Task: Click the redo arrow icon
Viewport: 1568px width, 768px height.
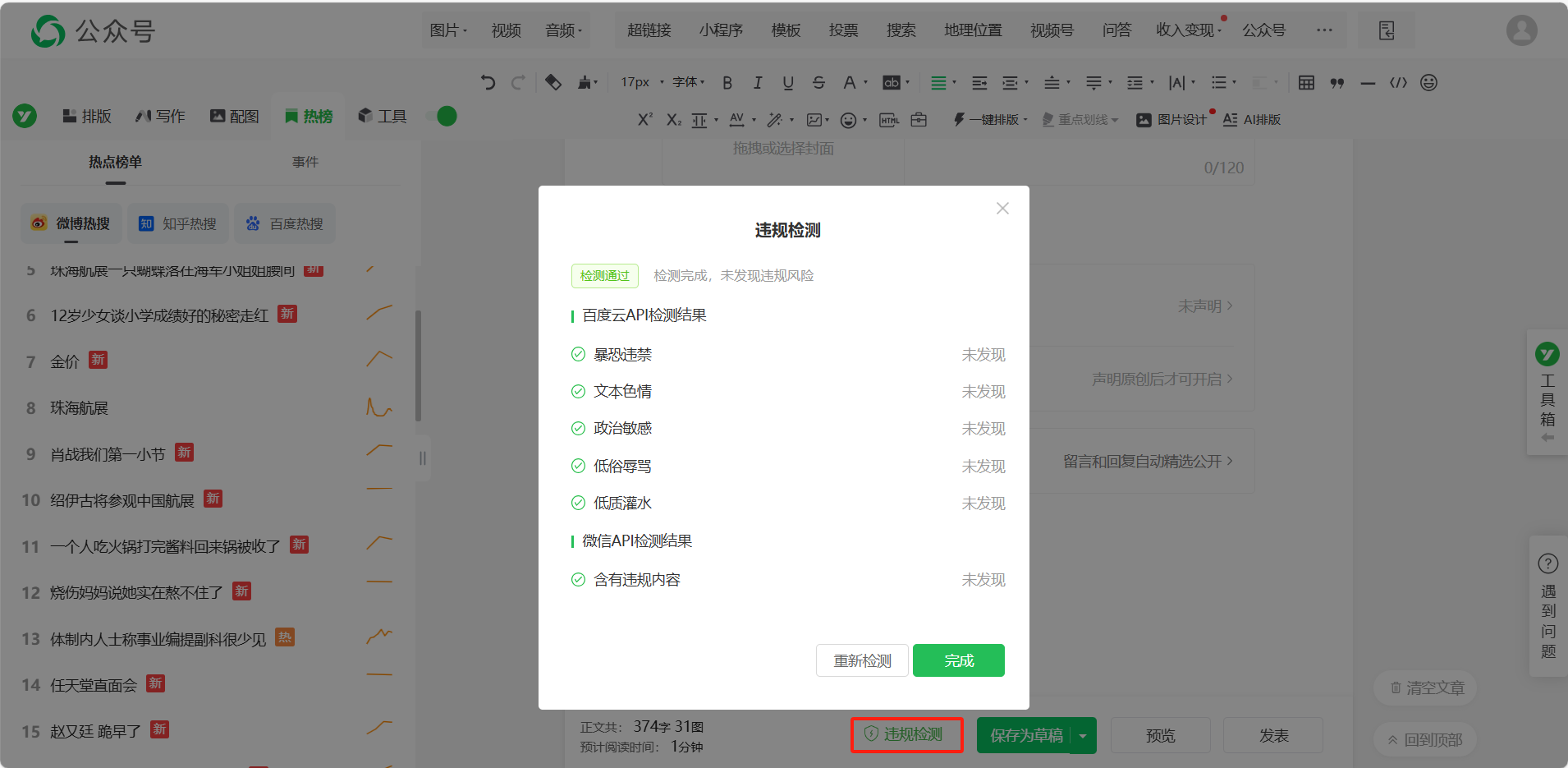Action: (518, 82)
